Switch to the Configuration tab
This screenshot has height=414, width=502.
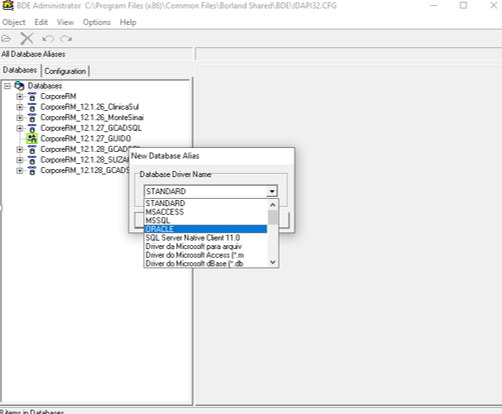(65, 71)
